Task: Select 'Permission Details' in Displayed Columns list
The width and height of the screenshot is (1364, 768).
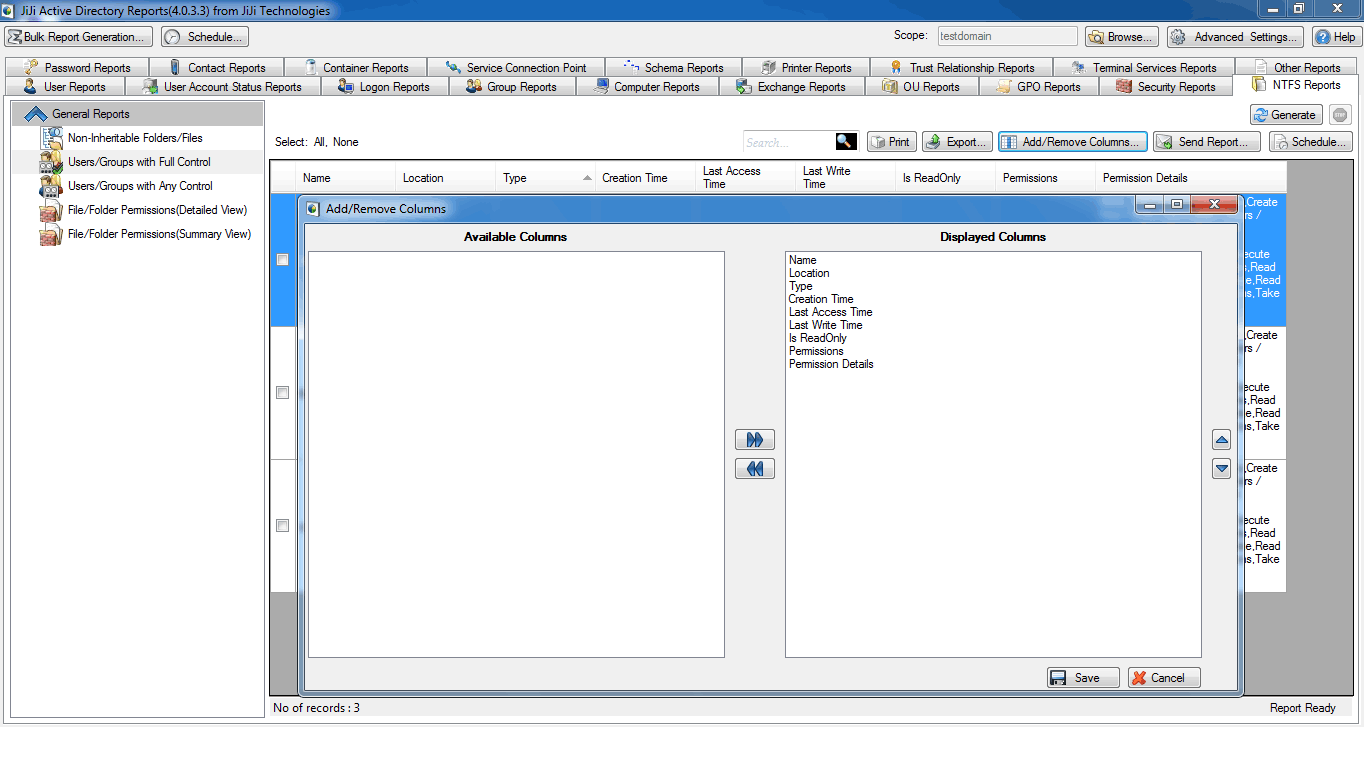Action: [x=831, y=364]
